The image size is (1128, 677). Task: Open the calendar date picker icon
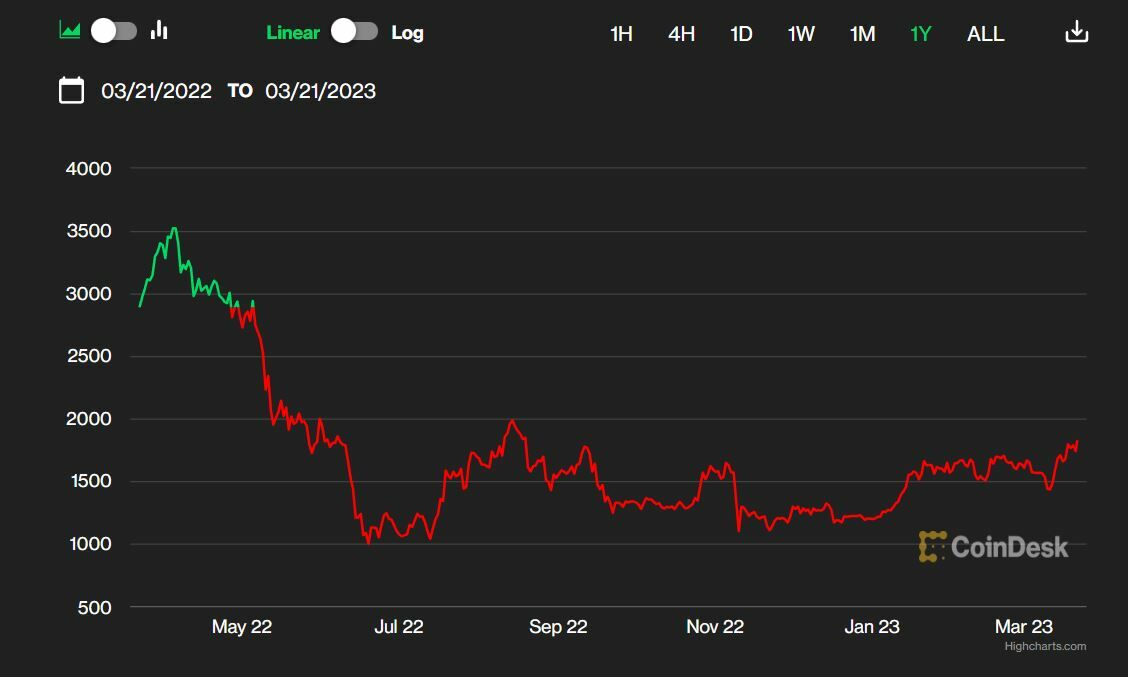[72, 91]
